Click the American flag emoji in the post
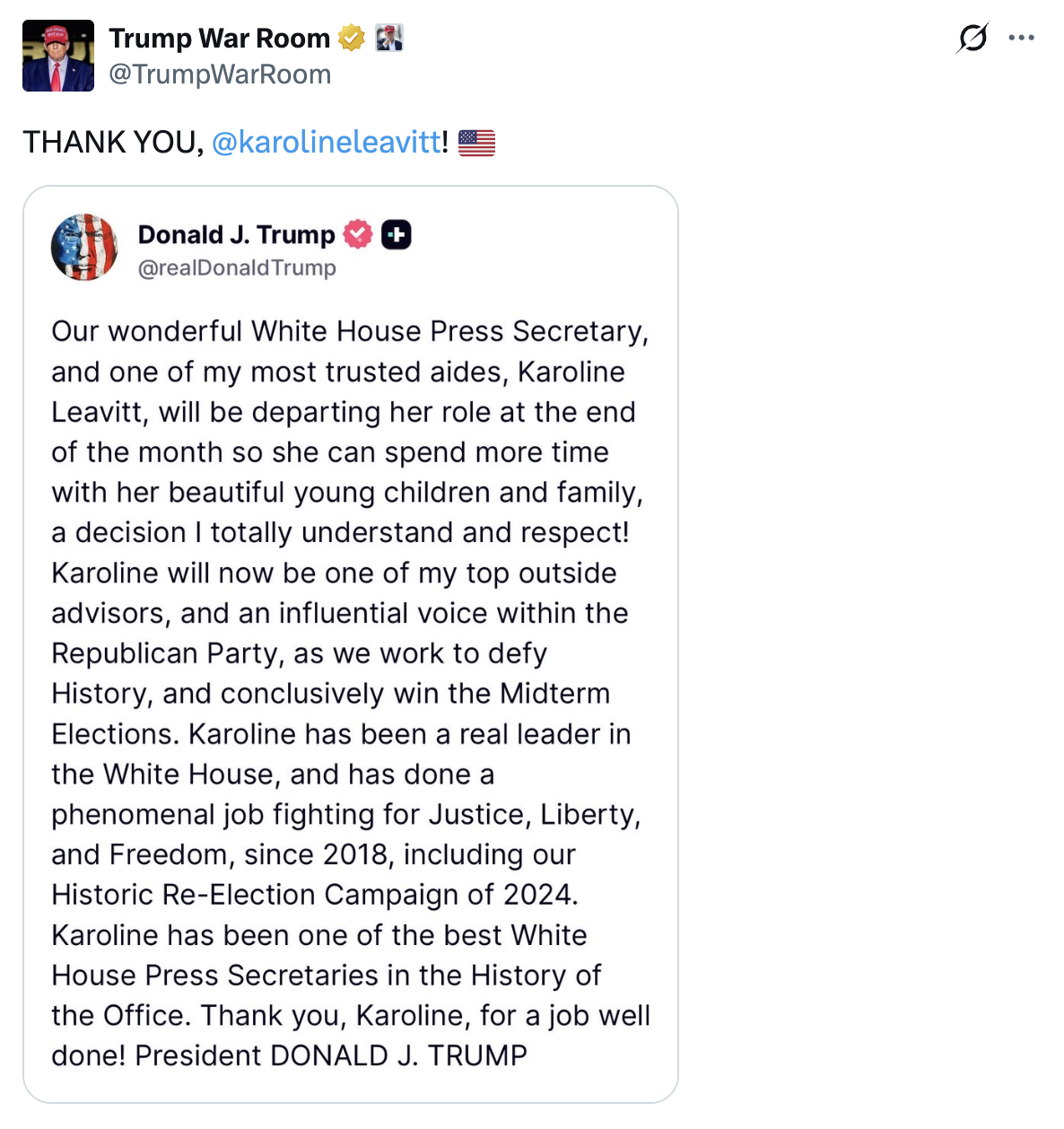The width and height of the screenshot is (1064, 1129). 476,143
